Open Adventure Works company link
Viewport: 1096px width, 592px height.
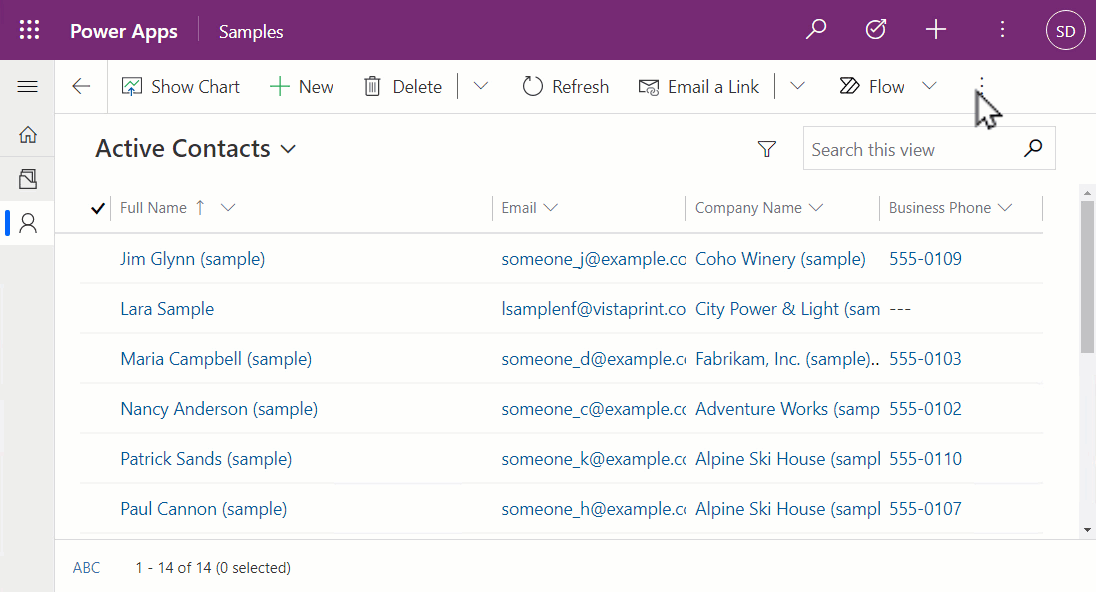787,409
